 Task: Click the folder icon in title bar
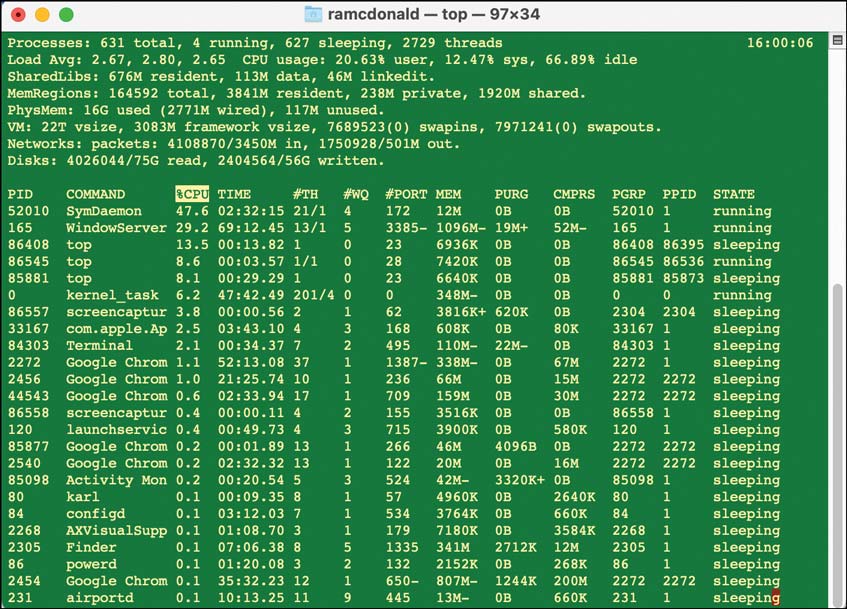[x=313, y=14]
